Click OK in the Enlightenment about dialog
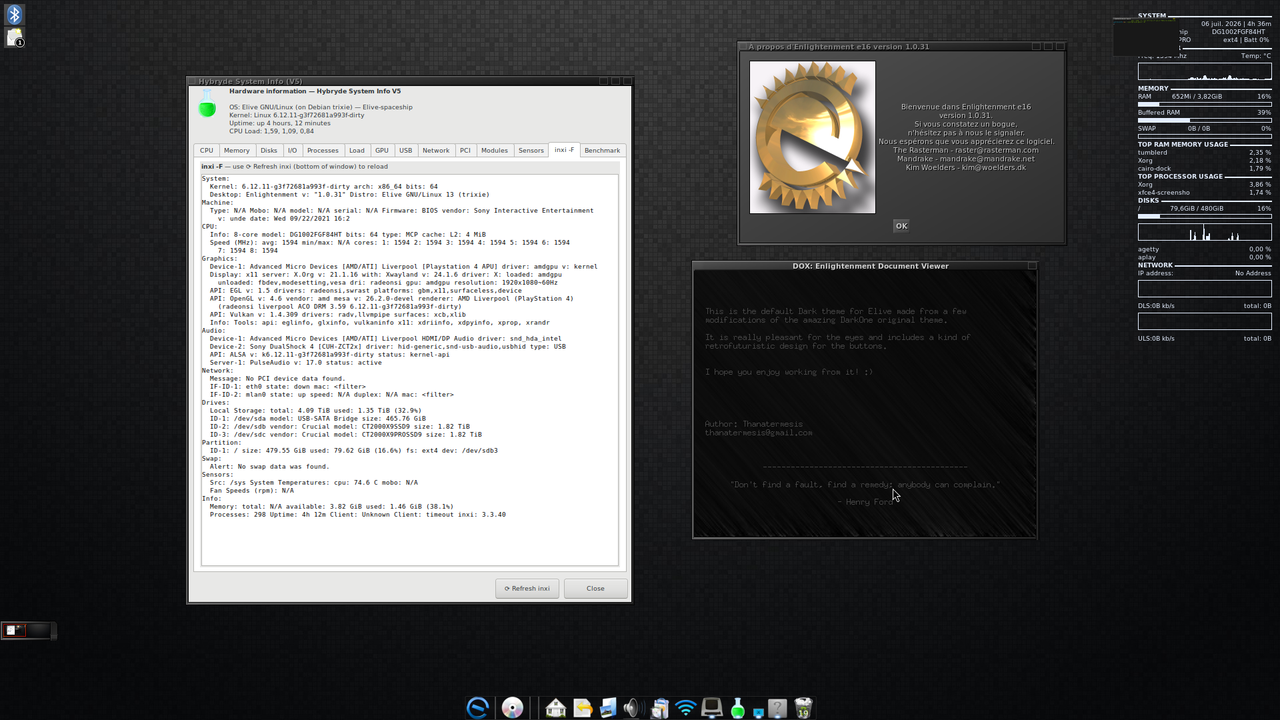This screenshot has height=720, width=1280. click(x=901, y=226)
